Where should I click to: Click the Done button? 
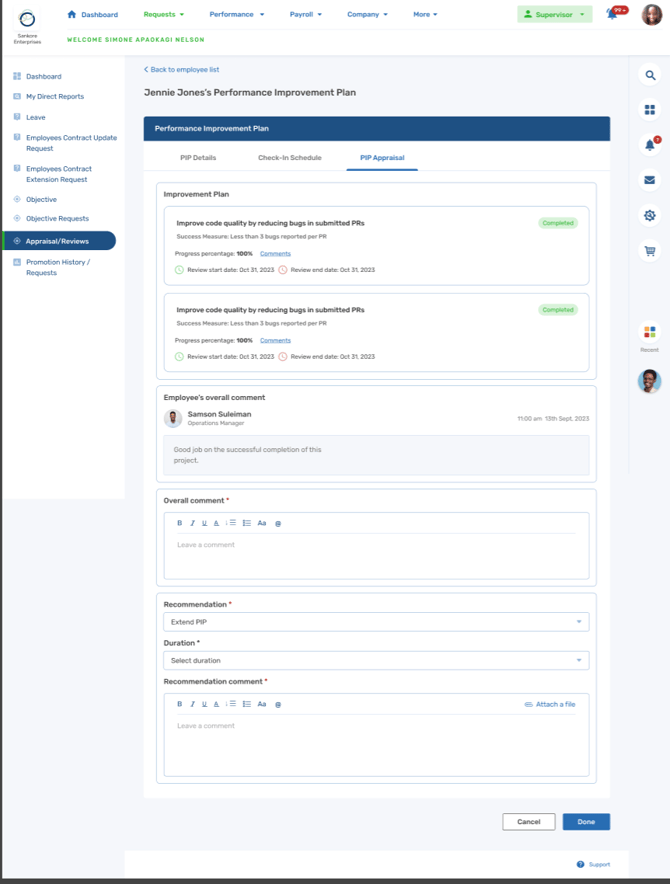tap(586, 822)
